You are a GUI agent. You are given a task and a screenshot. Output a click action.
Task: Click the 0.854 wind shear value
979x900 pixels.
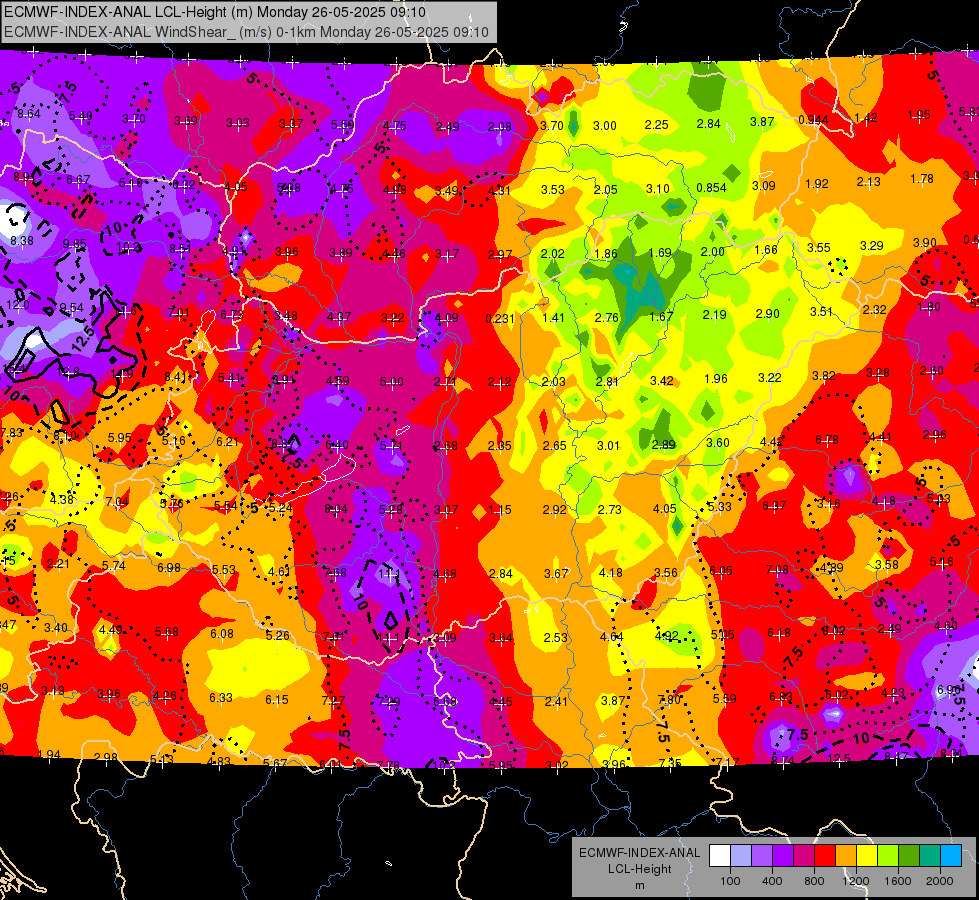(x=711, y=188)
